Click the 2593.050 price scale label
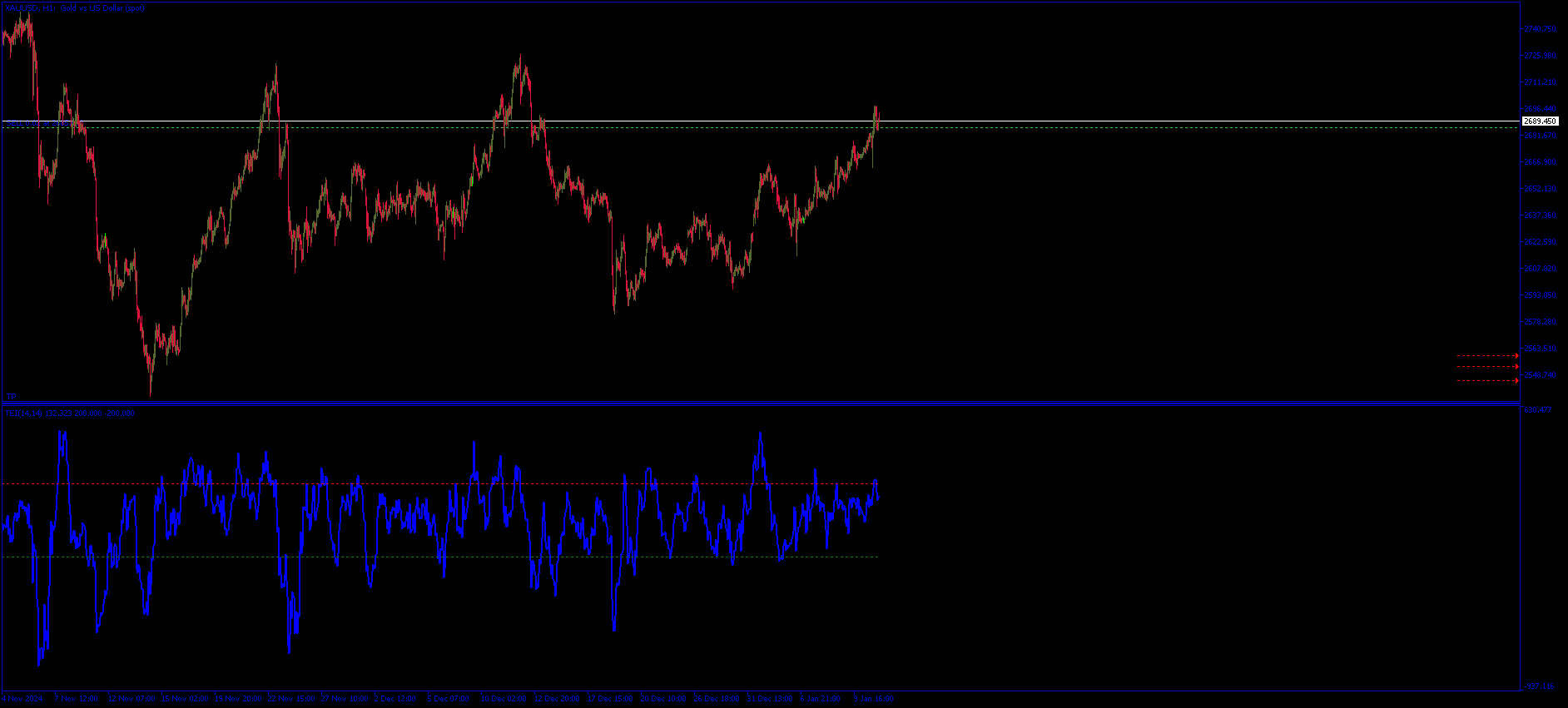The width and height of the screenshot is (1568, 708). (1540, 295)
